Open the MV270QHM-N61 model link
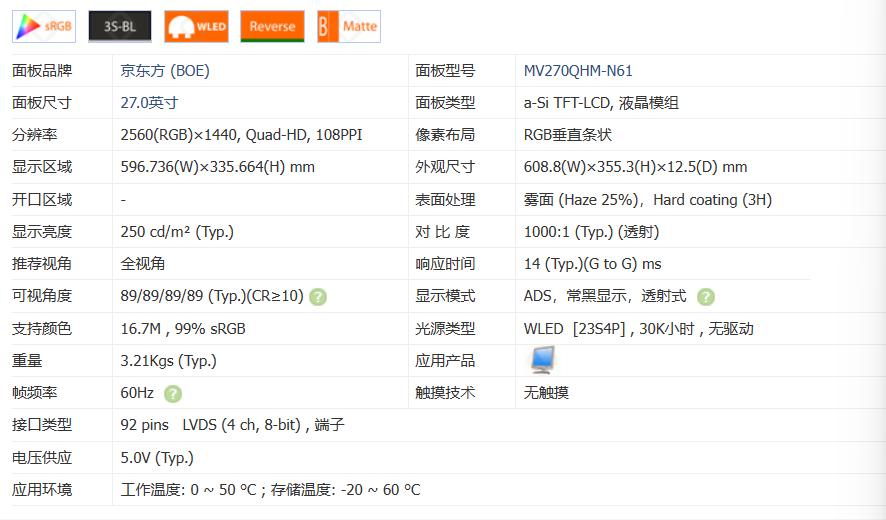Image resolution: width=886 pixels, height=520 pixels. coord(578,71)
